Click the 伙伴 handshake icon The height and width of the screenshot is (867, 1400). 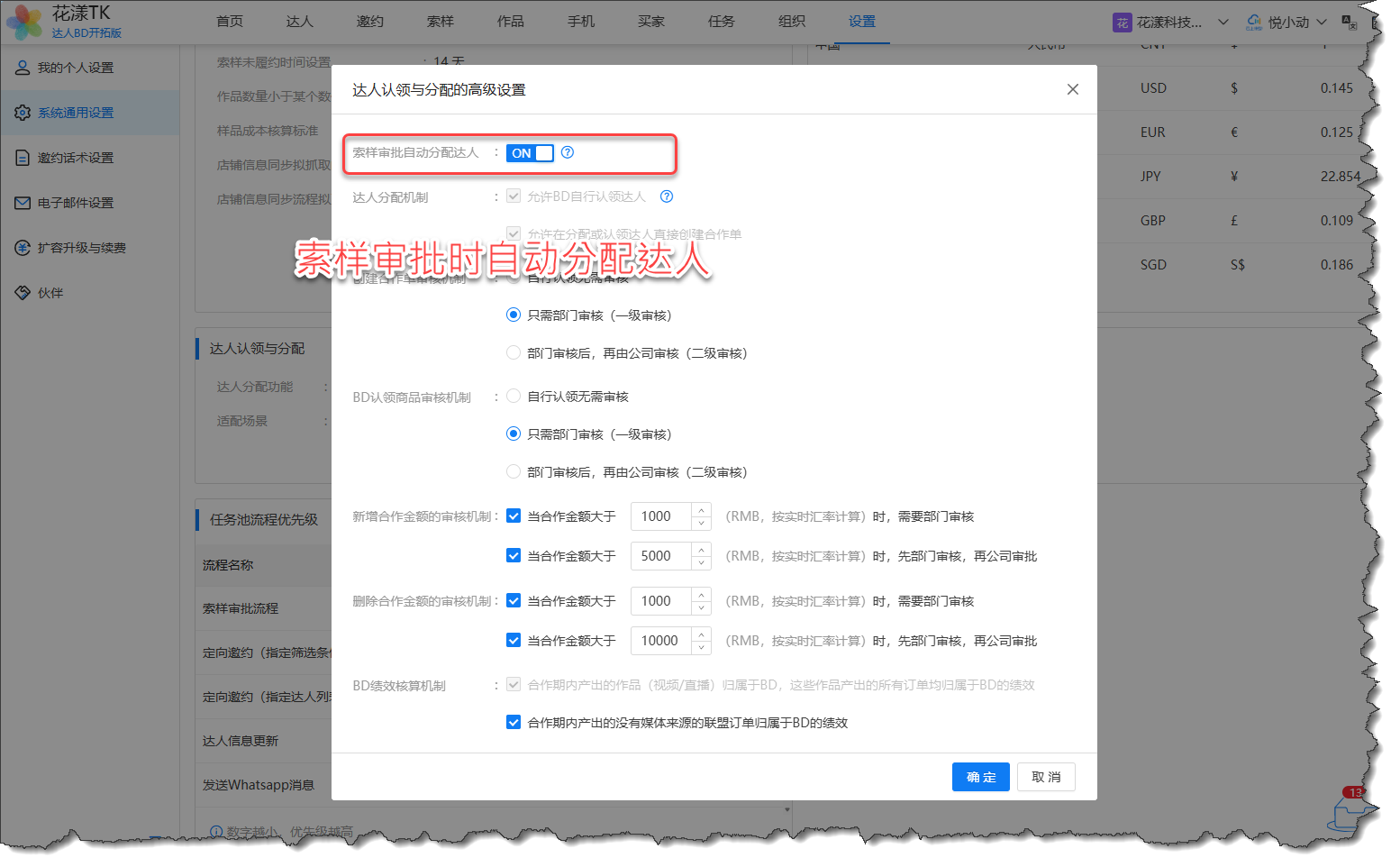pyautogui.click(x=23, y=293)
